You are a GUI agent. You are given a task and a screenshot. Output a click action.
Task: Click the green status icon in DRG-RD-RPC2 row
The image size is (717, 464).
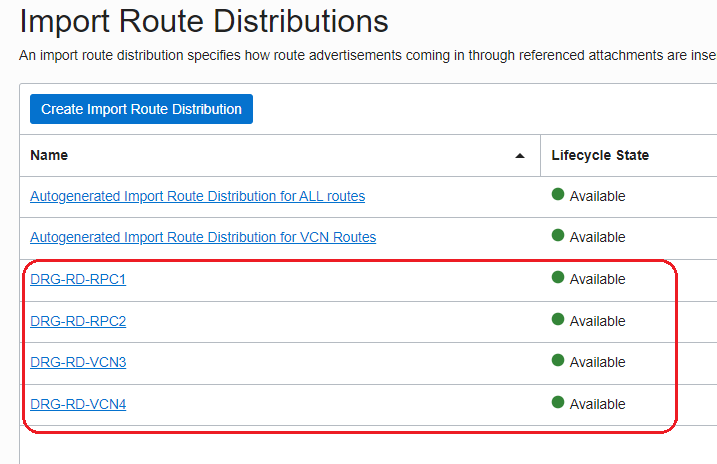(558, 320)
